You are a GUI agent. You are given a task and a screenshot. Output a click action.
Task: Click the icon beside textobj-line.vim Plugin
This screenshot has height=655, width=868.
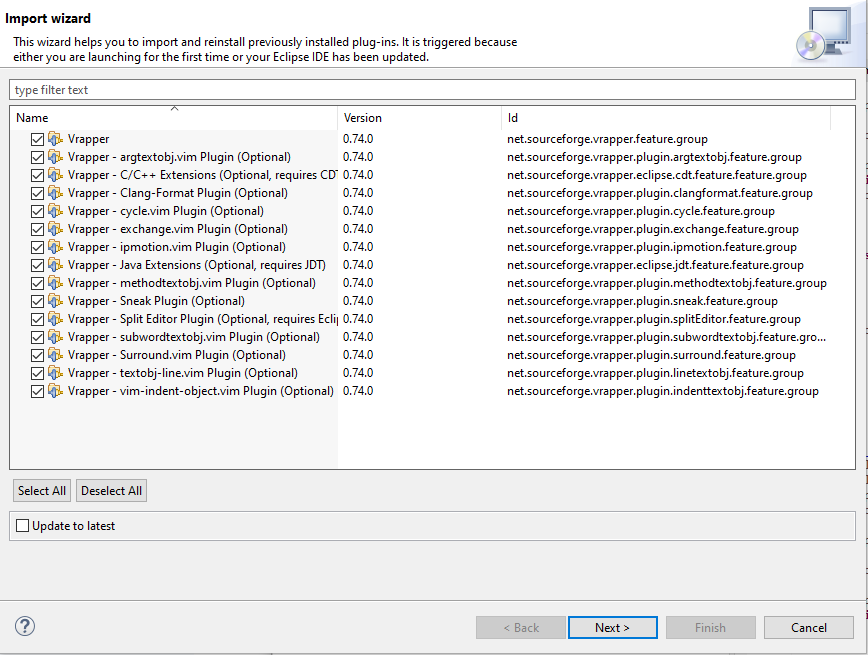55,373
